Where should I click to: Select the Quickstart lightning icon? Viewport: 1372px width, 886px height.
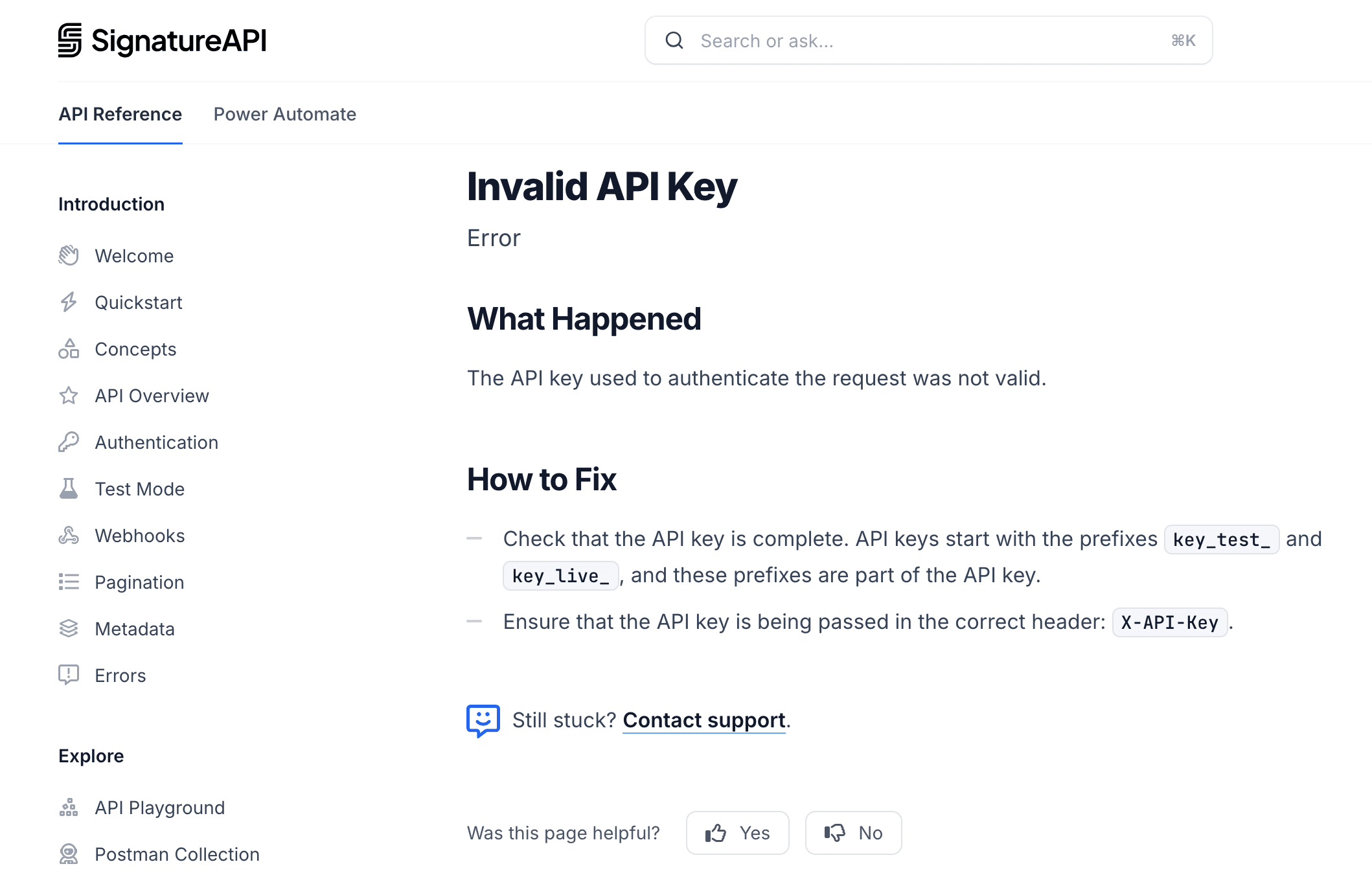[70, 302]
